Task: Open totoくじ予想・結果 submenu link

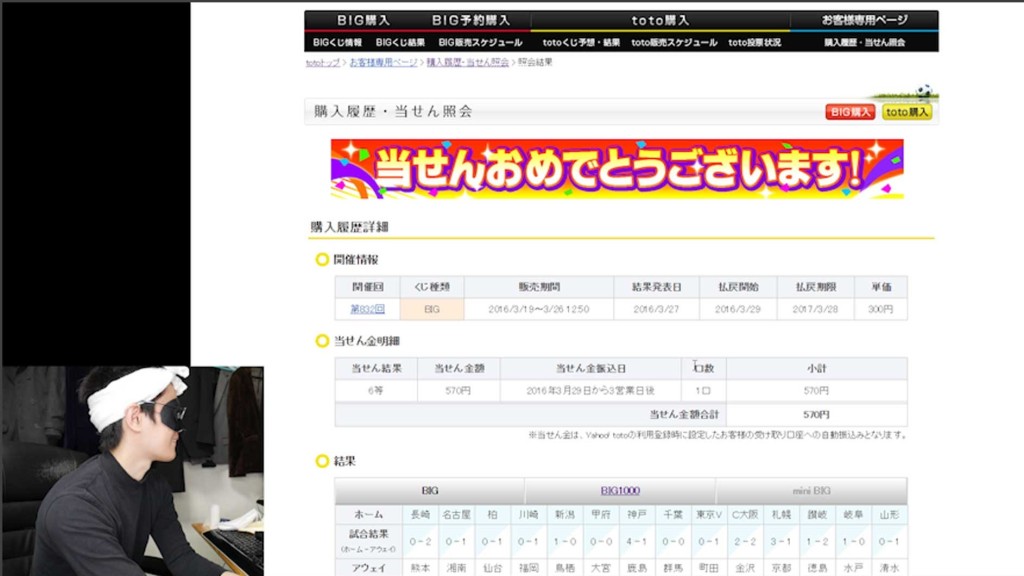Action: click(581, 43)
